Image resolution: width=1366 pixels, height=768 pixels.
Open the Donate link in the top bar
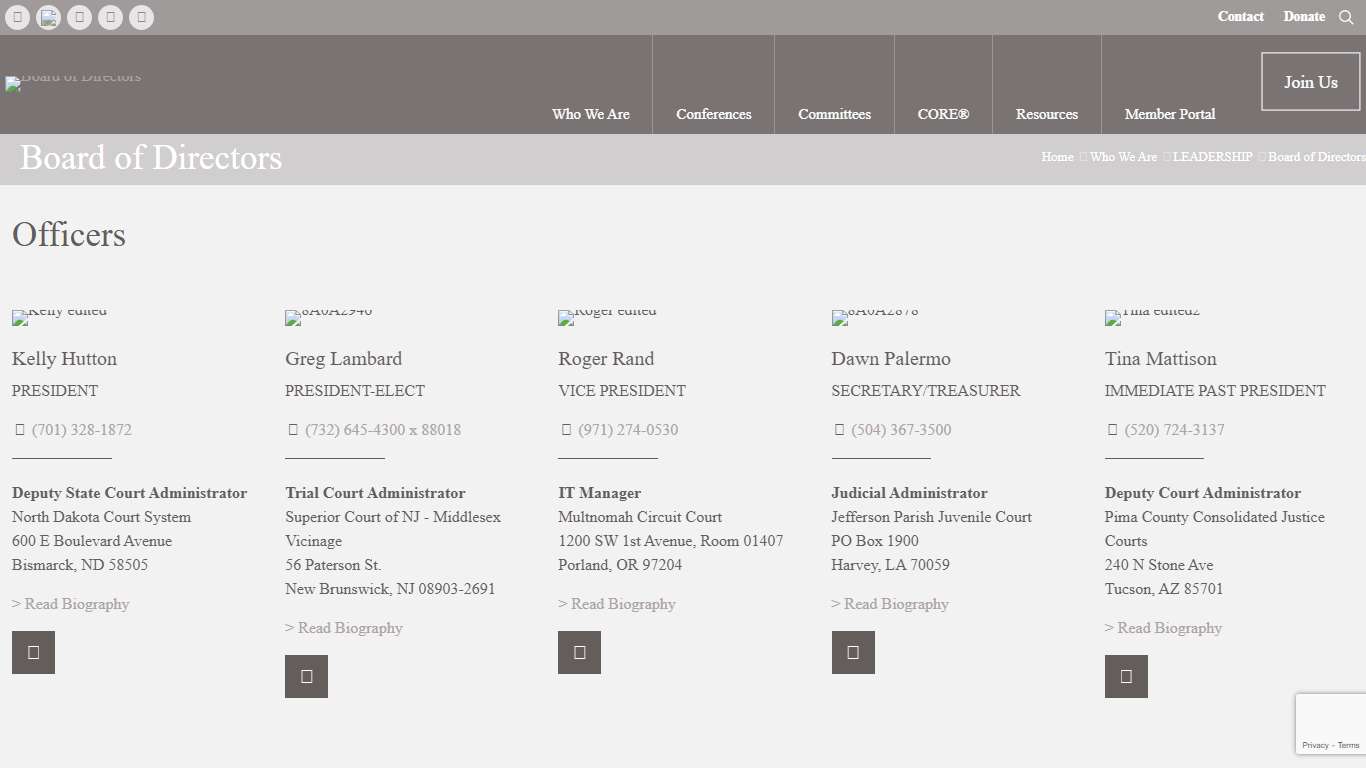pos(1303,17)
